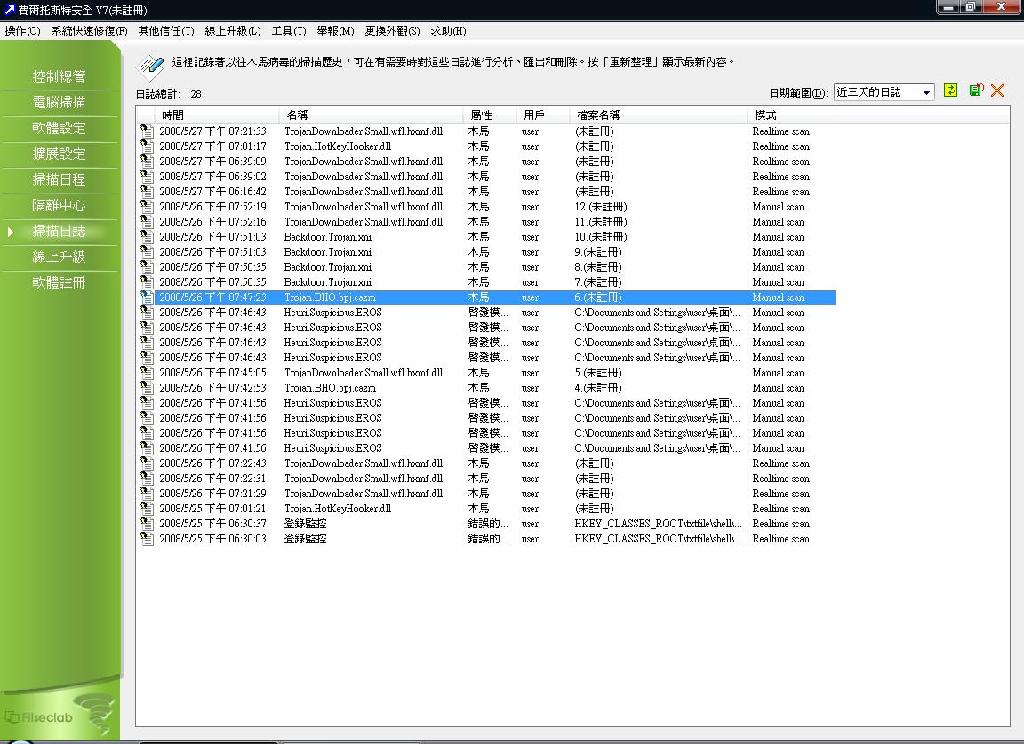The height and width of the screenshot is (744, 1024).
Task: Go to 電腦掃描 in the sidebar
Action: [59, 102]
